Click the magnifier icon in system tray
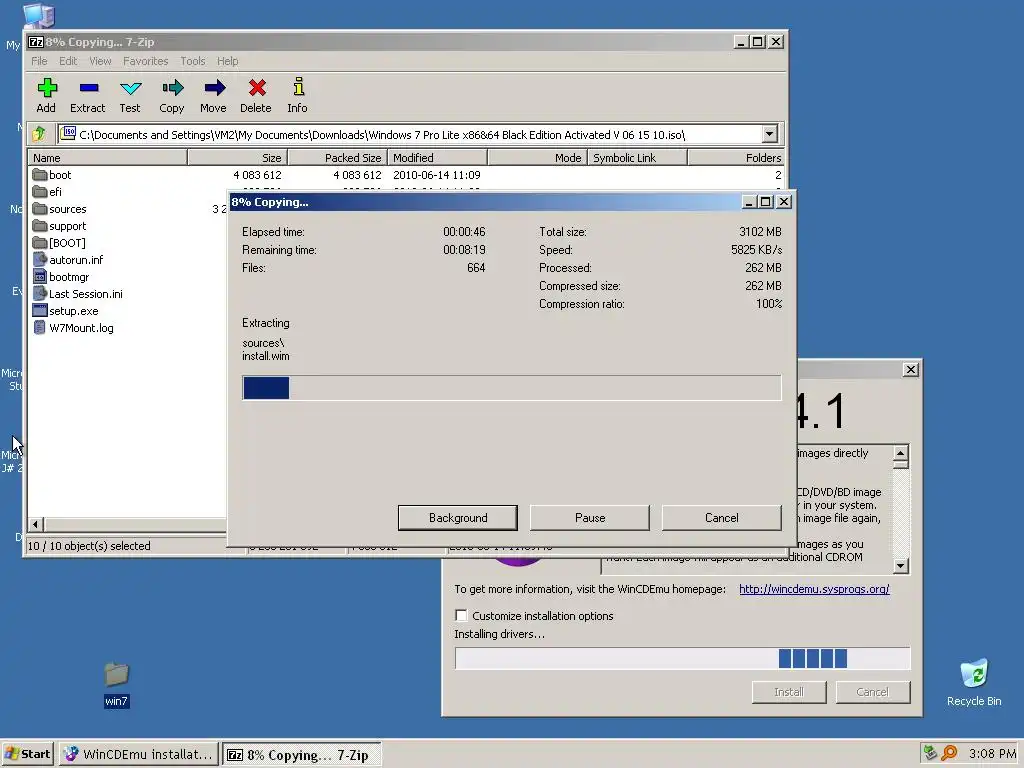This screenshot has height=768, width=1024. pos(950,753)
